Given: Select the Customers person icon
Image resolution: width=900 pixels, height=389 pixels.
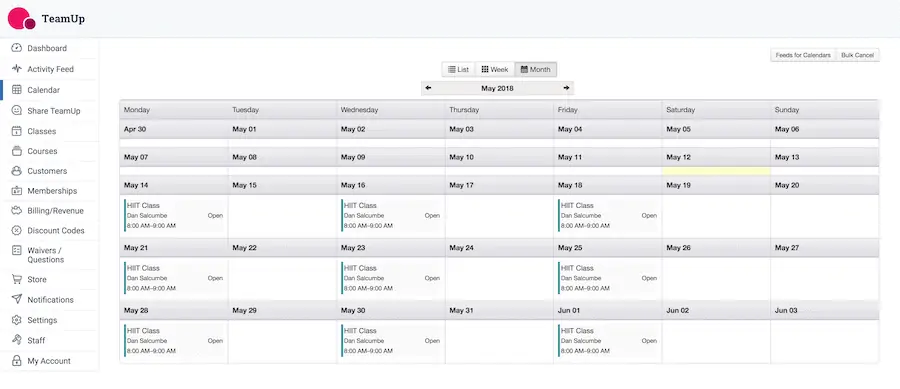Looking at the screenshot, I should 17,171.
